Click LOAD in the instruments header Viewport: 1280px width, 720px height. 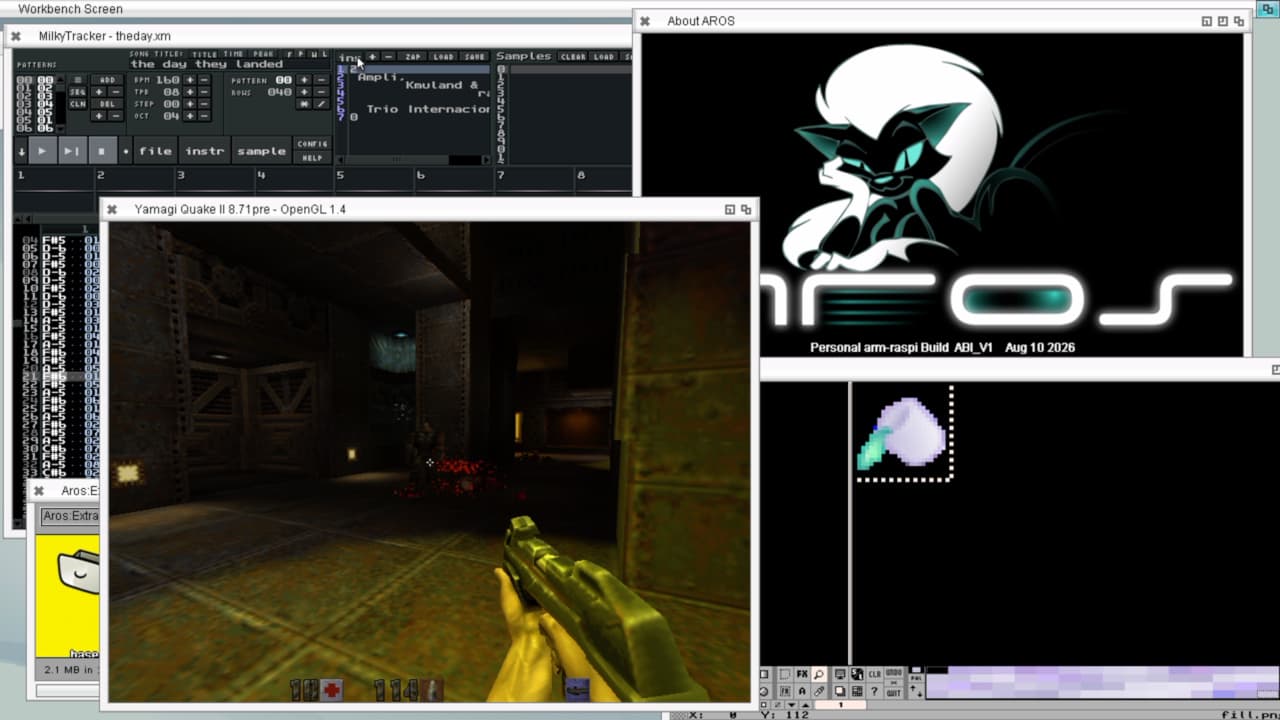(x=443, y=57)
